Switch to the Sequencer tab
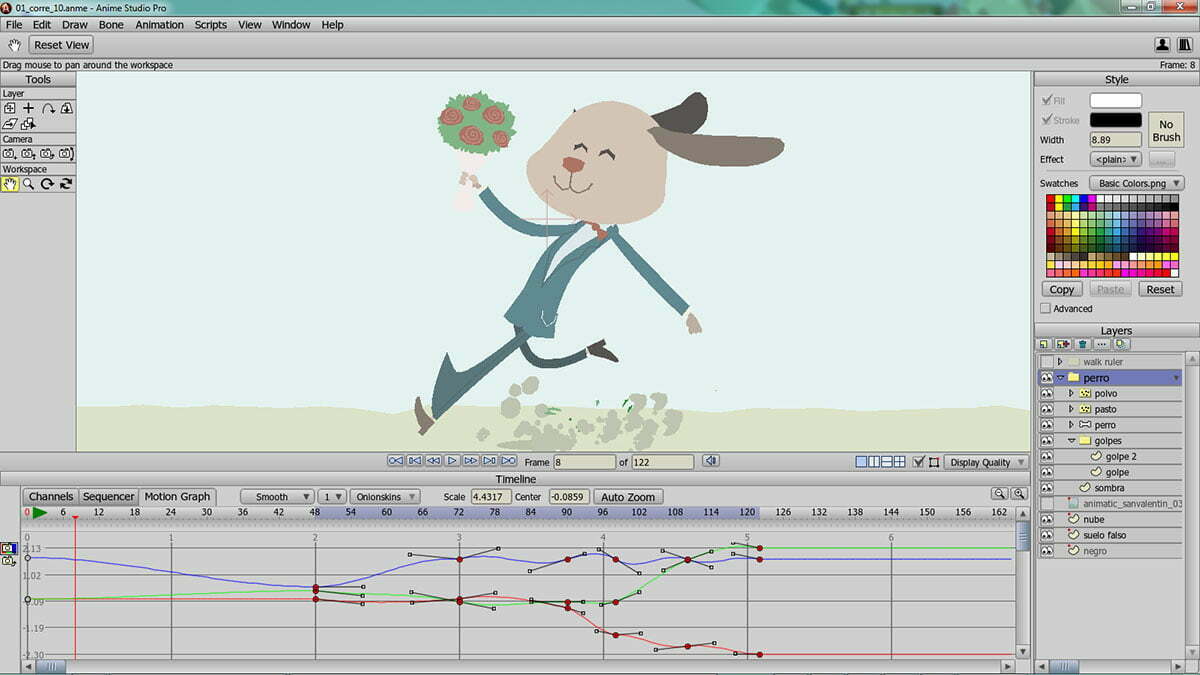Viewport: 1200px width, 675px height. 108,497
